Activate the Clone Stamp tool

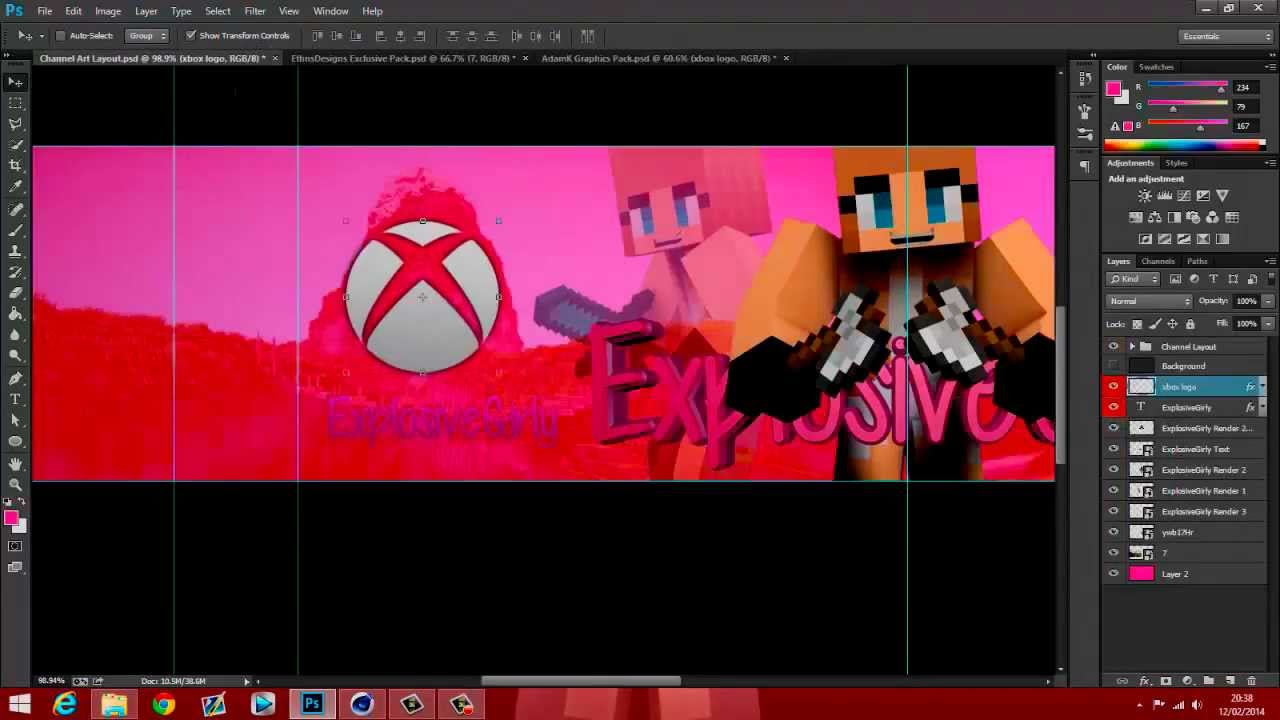[16, 250]
